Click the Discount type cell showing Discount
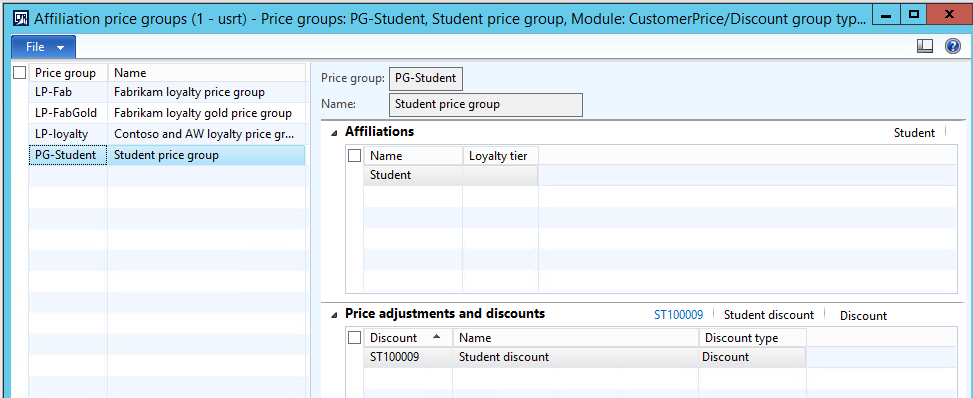This screenshot has width=973, height=398. pos(752,357)
